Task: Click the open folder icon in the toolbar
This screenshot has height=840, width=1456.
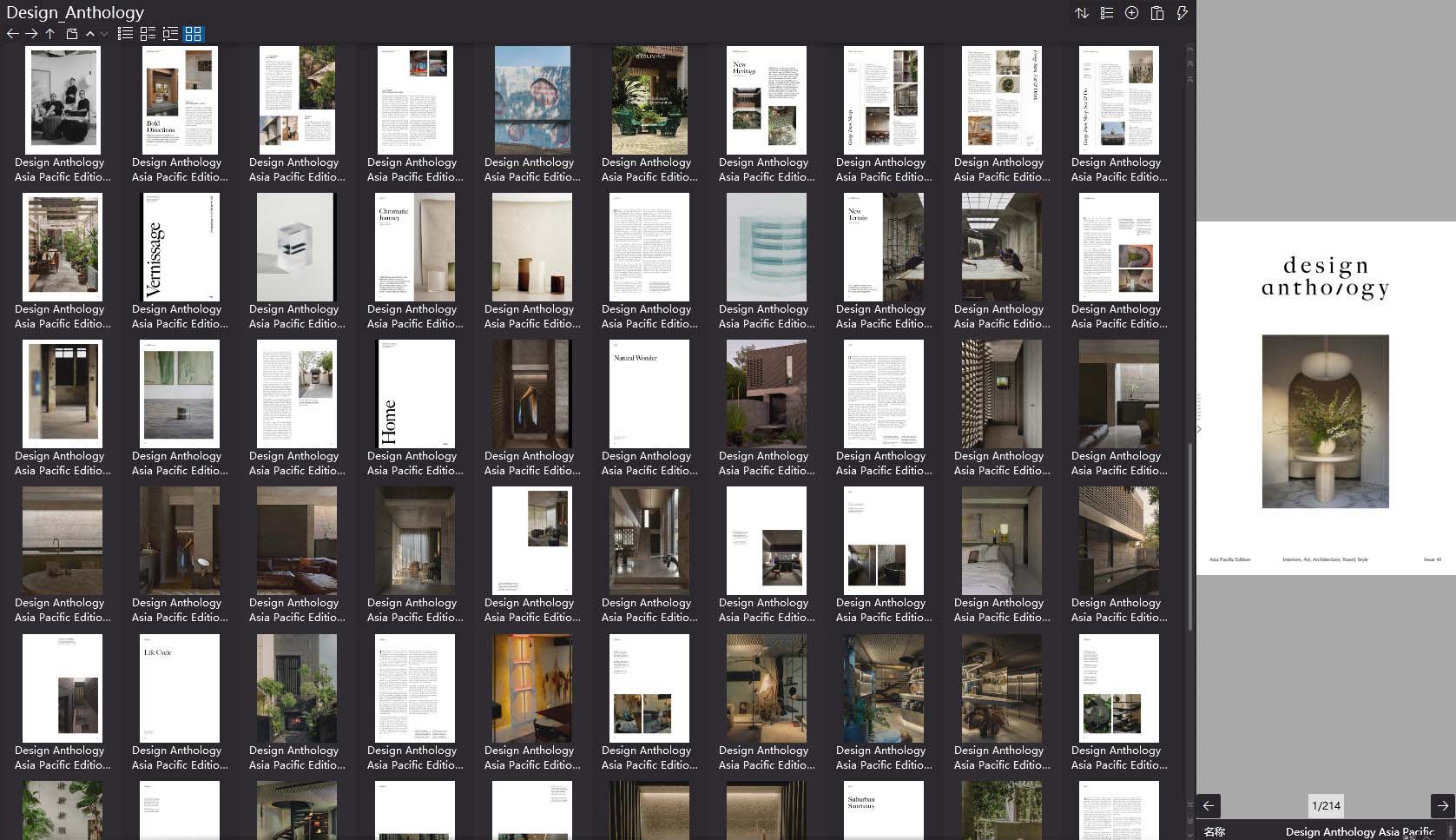Action: [71, 33]
